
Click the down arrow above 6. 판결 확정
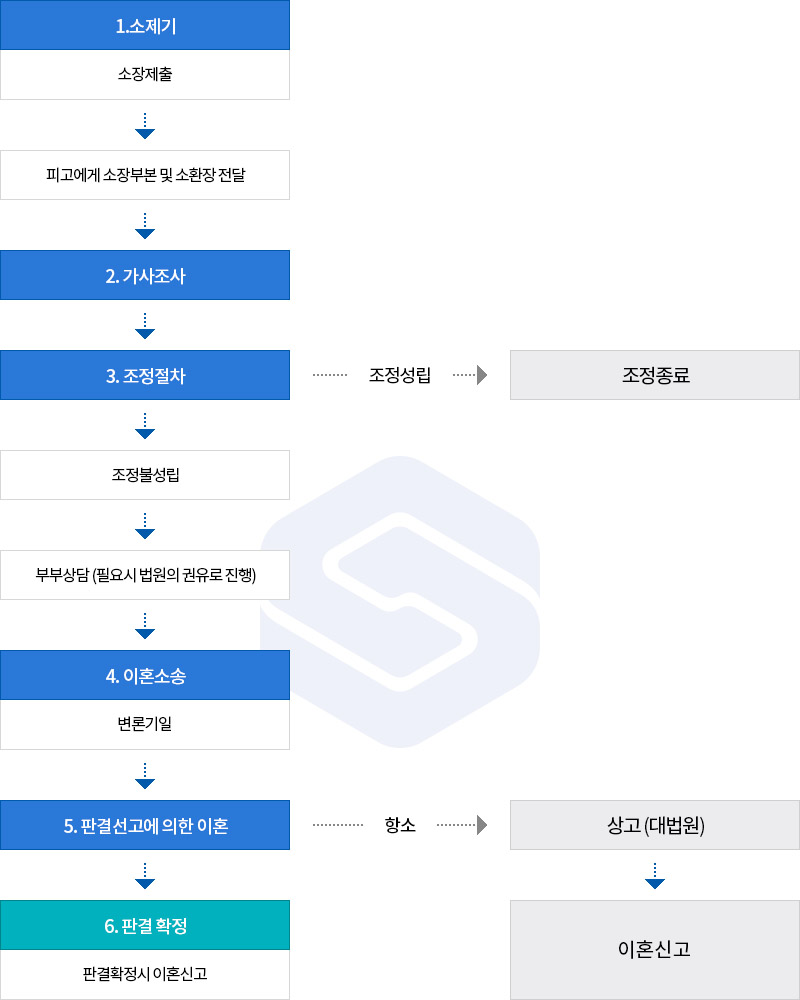coord(145,876)
